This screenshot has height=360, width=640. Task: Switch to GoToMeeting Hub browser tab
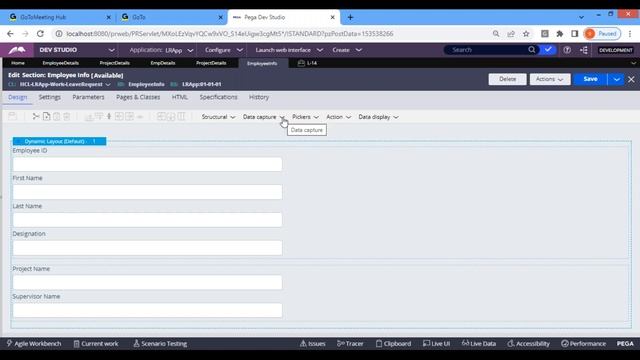point(59,17)
